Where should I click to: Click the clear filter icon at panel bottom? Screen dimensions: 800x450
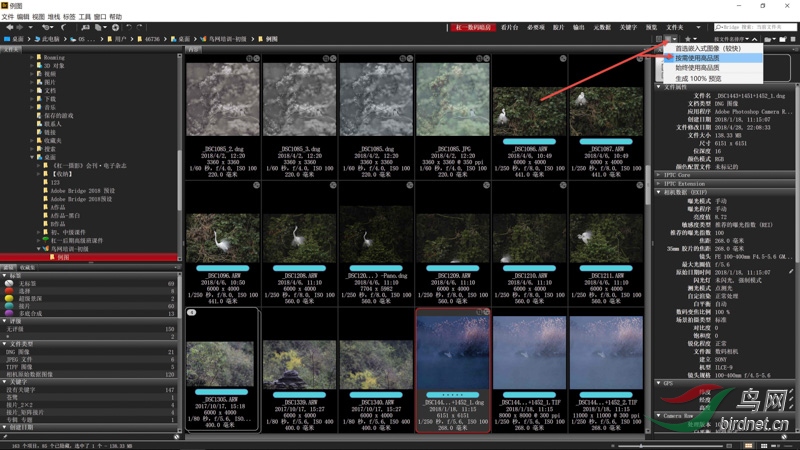coord(176,436)
